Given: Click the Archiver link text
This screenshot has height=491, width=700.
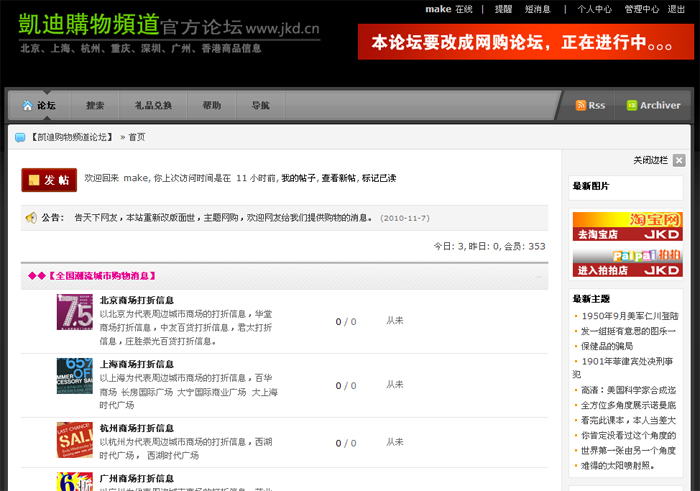Looking at the screenshot, I should (660, 105).
